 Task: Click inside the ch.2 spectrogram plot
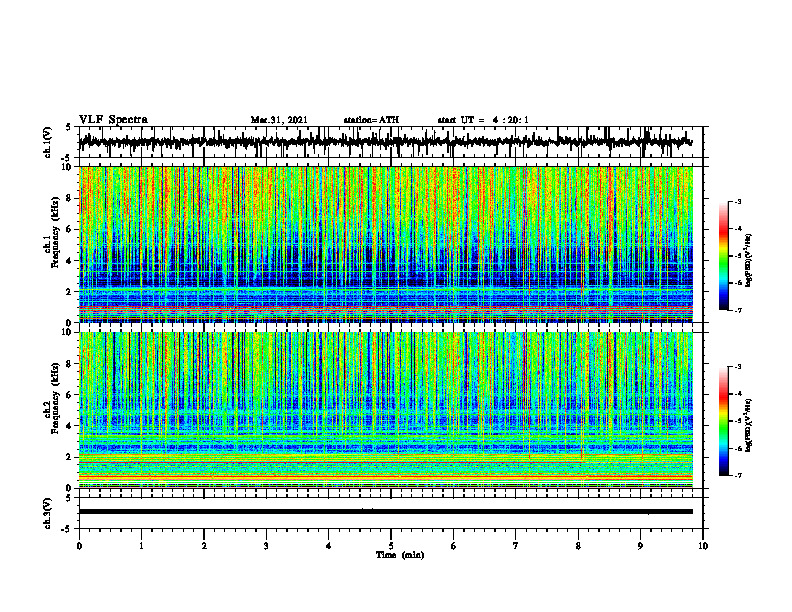385,410
